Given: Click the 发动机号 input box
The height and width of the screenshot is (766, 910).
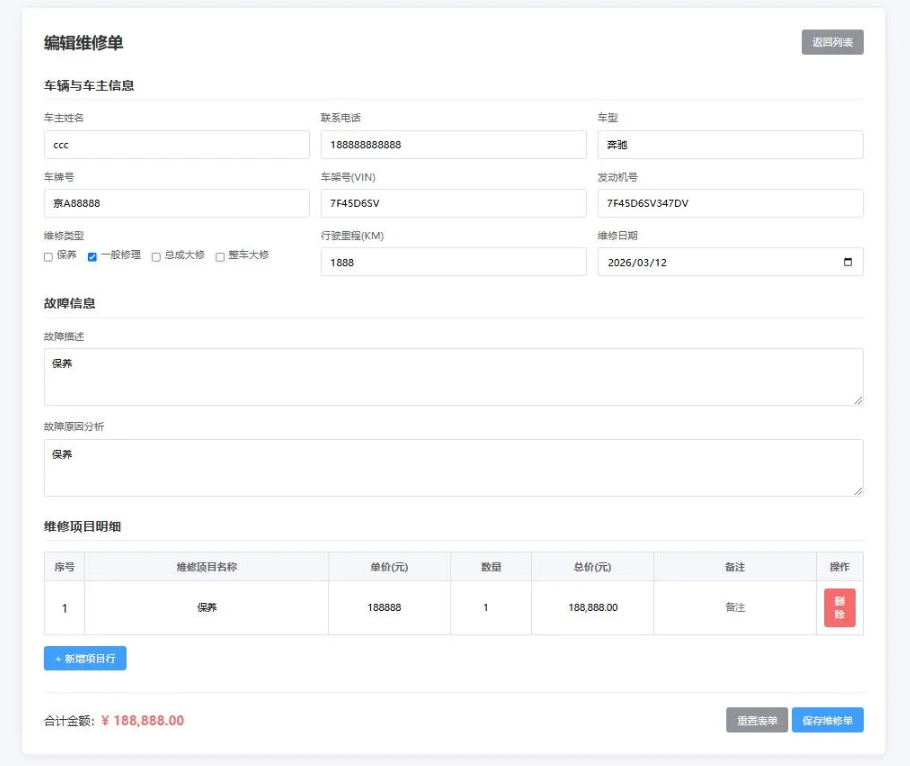Looking at the screenshot, I should pyautogui.click(x=730, y=204).
